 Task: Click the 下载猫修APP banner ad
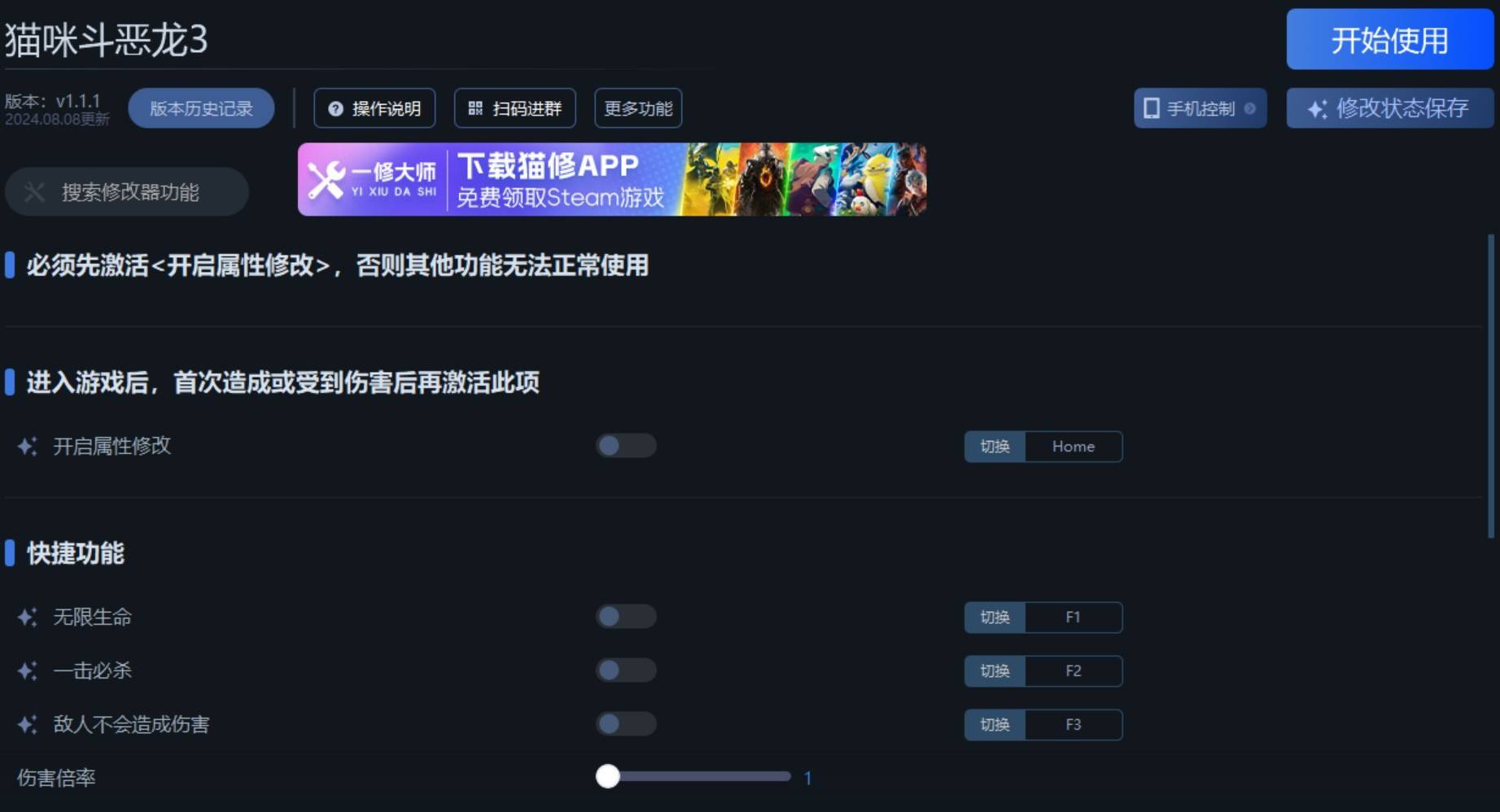[x=612, y=180]
